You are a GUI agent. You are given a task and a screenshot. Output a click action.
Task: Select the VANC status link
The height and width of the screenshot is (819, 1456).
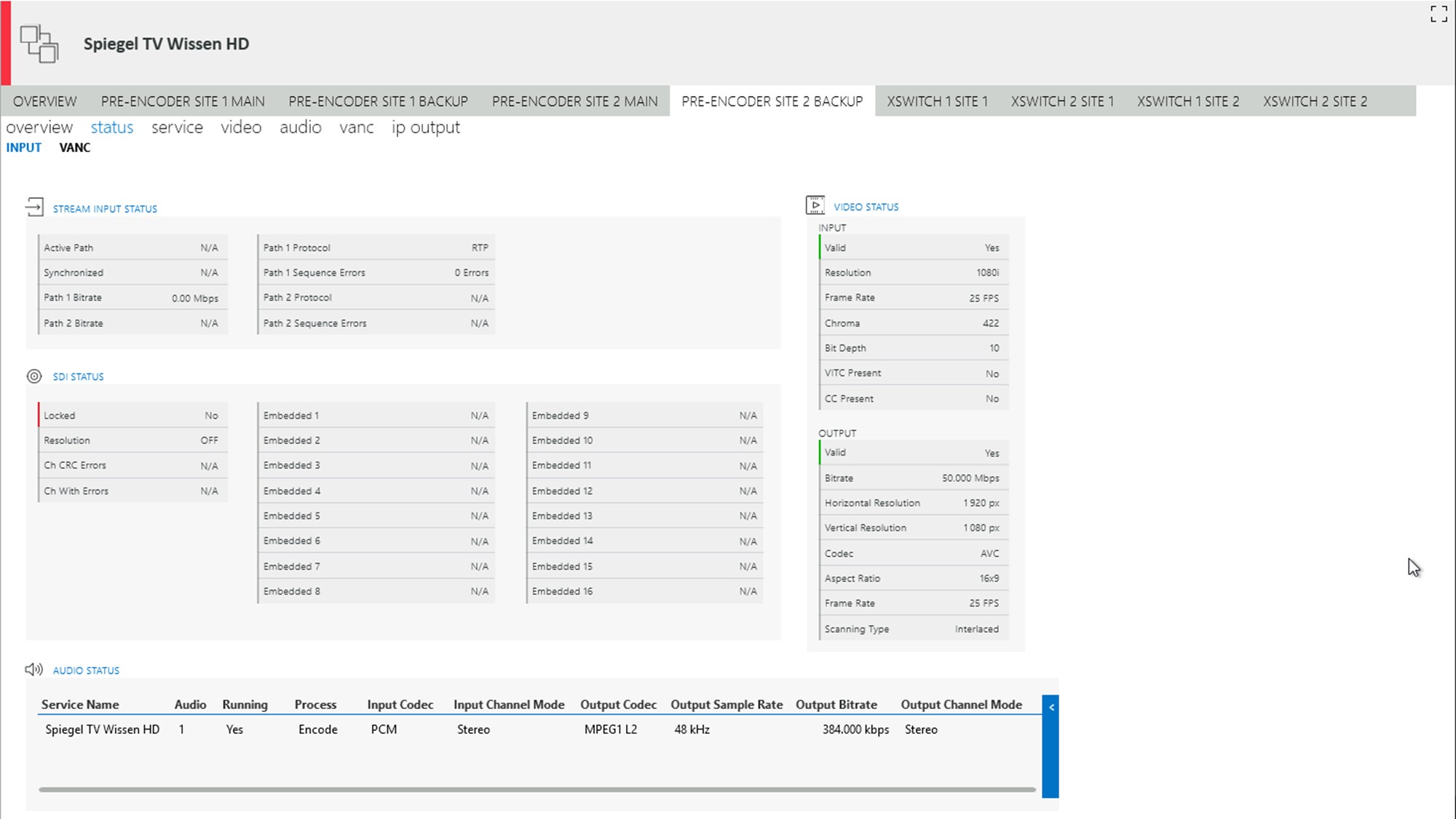[x=75, y=148]
